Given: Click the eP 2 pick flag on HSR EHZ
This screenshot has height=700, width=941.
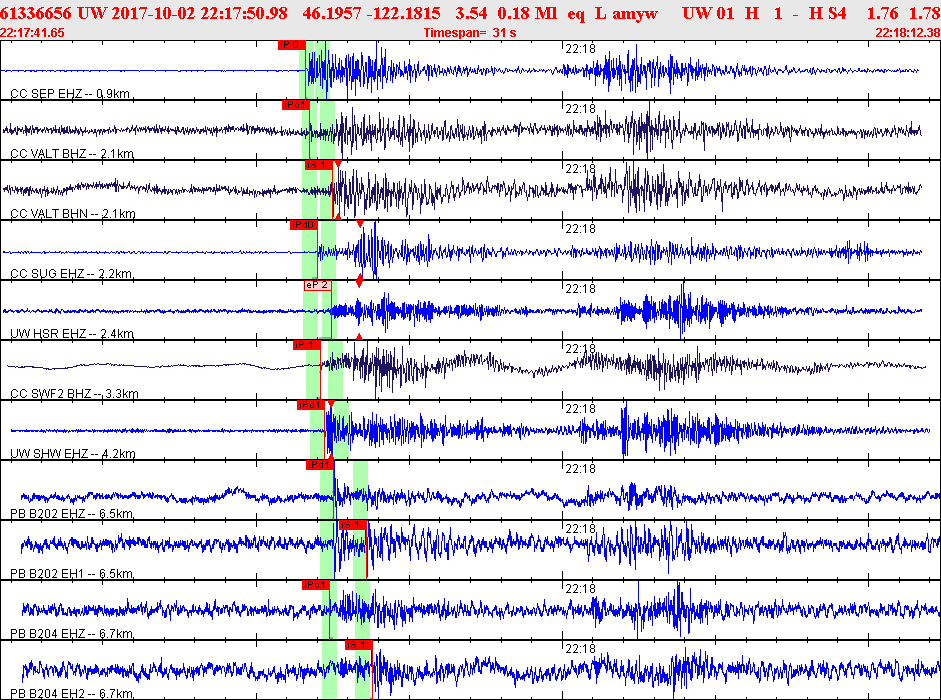Looking at the screenshot, I should (x=317, y=285).
